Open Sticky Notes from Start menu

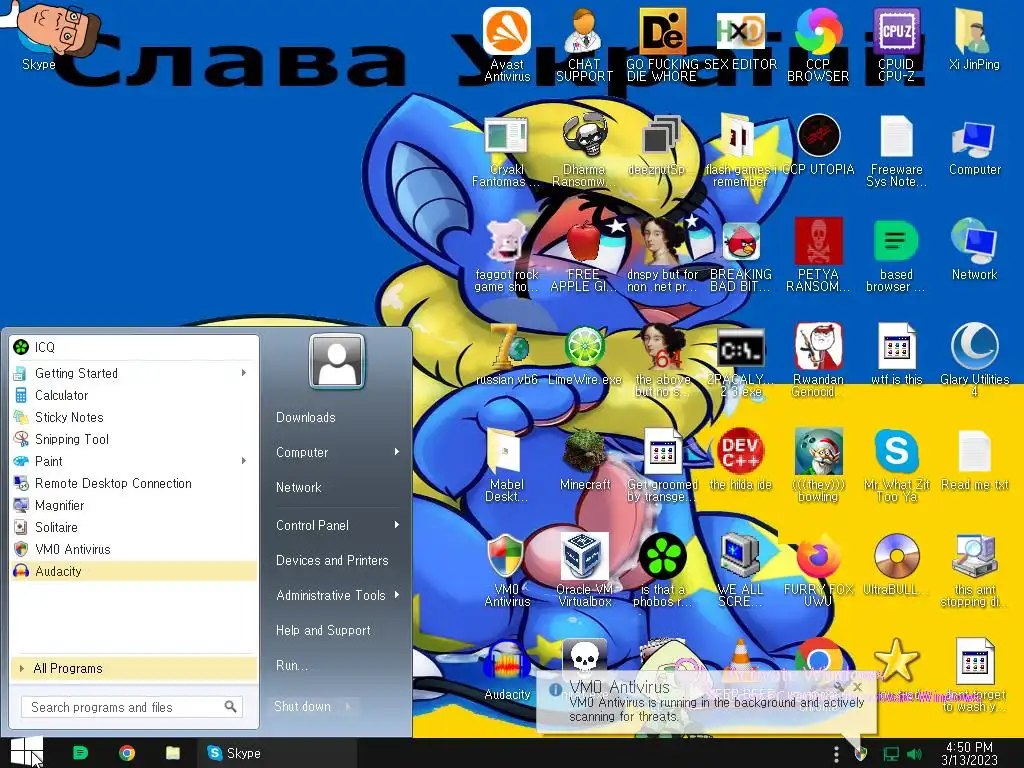pyautogui.click(x=134, y=417)
